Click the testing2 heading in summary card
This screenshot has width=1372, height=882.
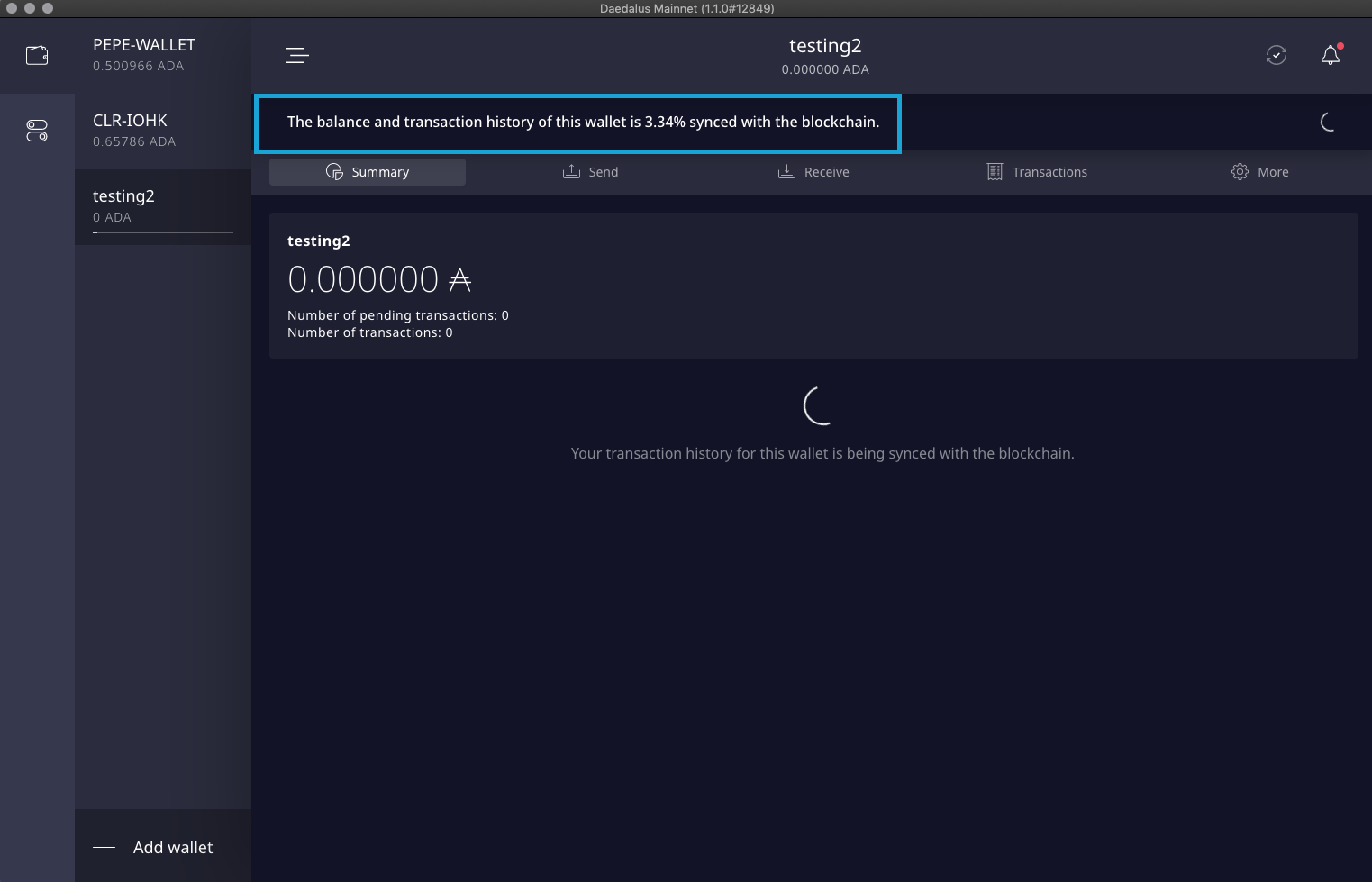click(x=319, y=241)
